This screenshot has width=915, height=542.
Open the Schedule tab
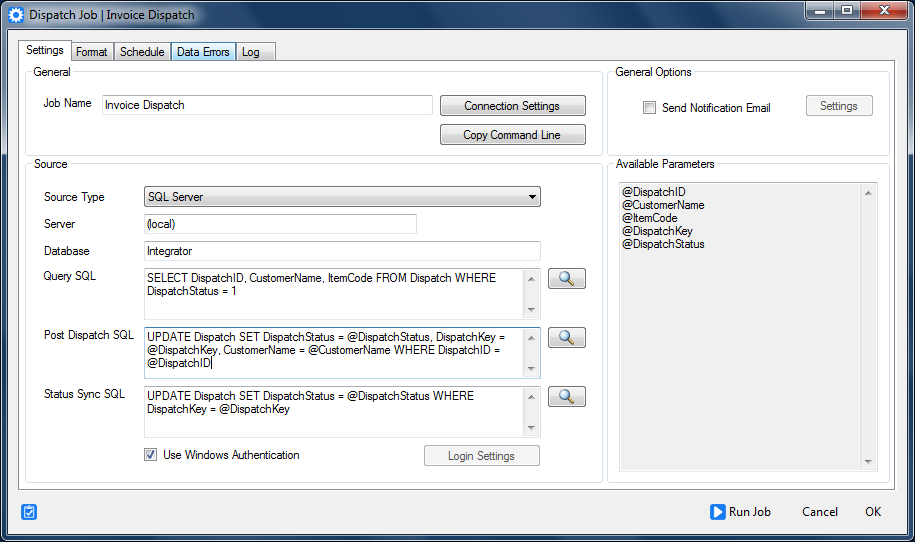click(142, 52)
